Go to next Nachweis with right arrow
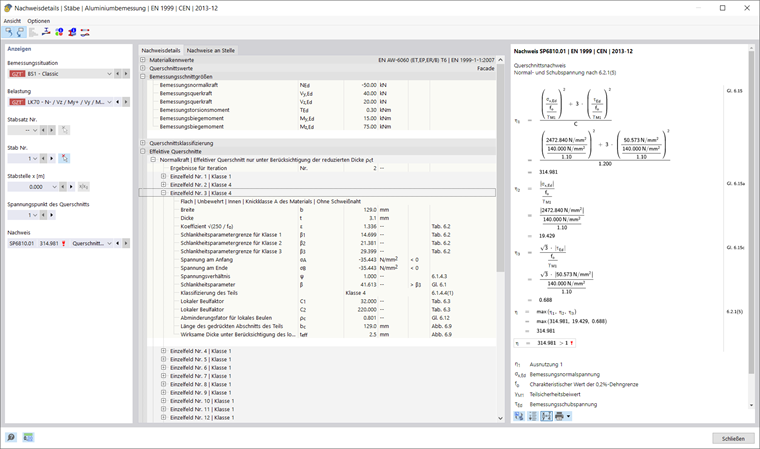This screenshot has width=760, height=449. coord(126,243)
